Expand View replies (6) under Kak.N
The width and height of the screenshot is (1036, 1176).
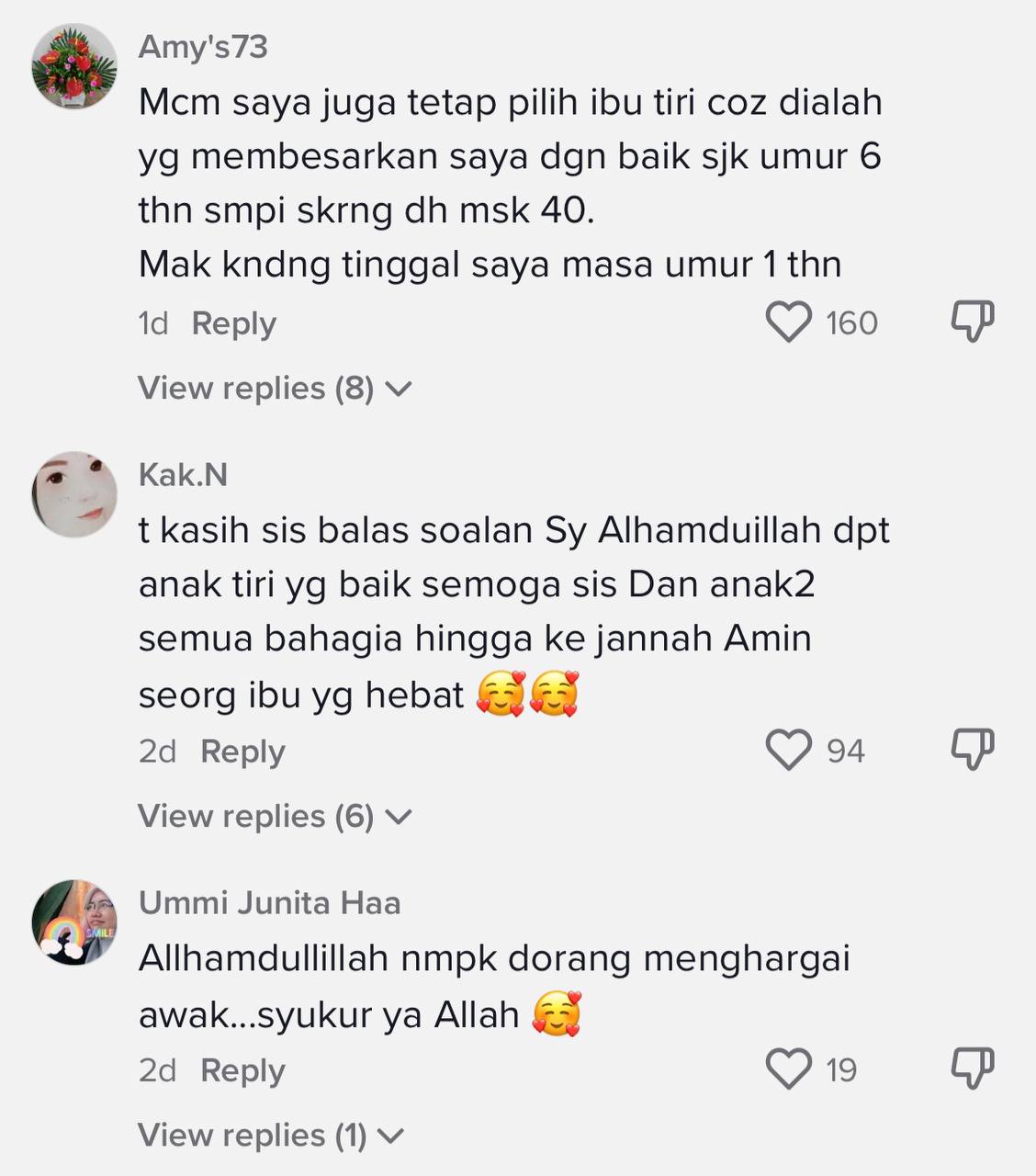click(x=275, y=817)
